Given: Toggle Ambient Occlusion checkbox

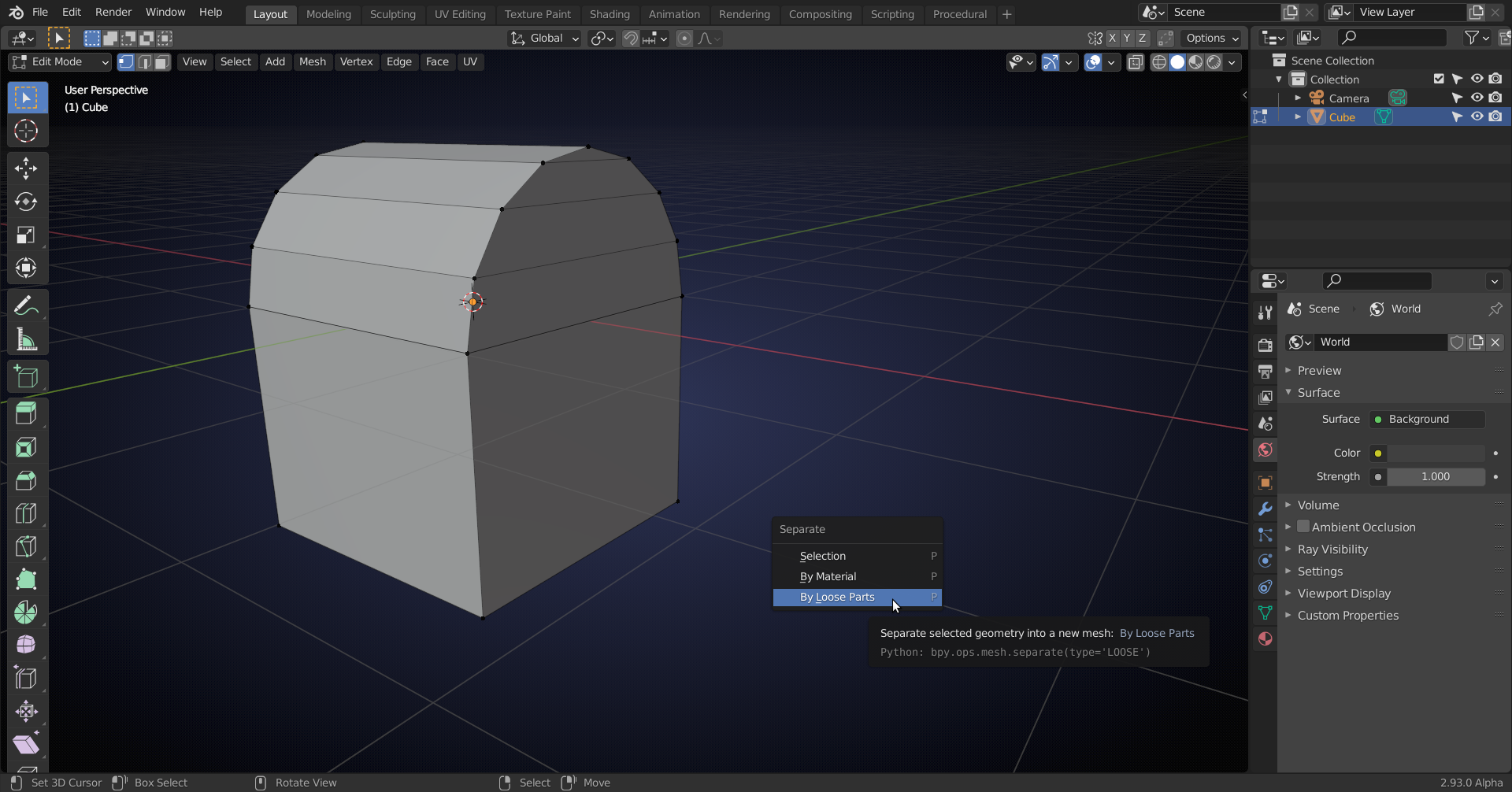Looking at the screenshot, I should 1303,527.
